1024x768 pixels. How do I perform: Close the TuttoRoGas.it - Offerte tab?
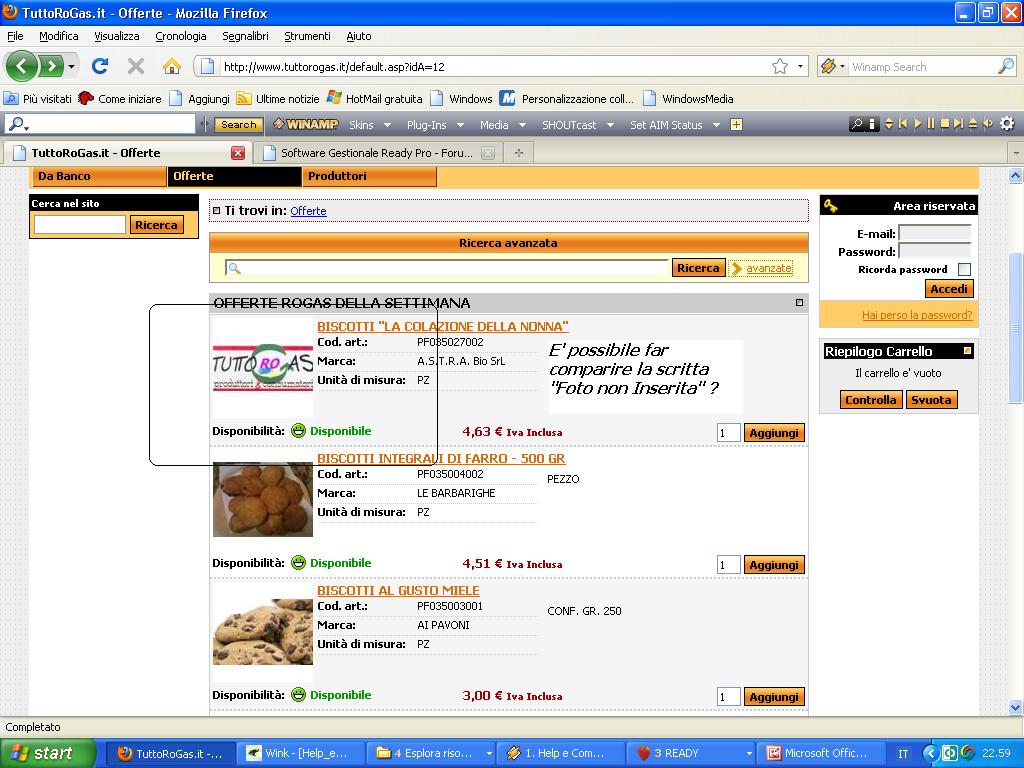tap(238, 153)
